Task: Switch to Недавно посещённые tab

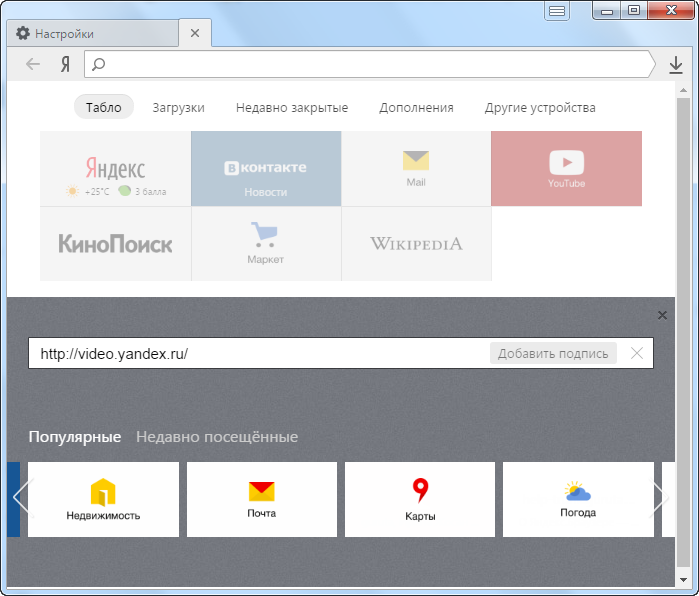Action: click(217, 436)
